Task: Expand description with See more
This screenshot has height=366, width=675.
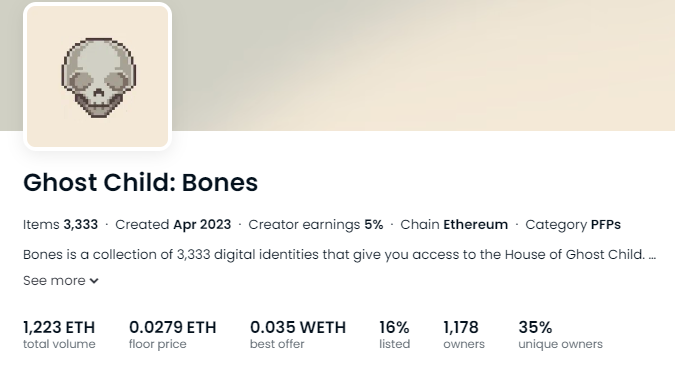Action: point(61,281)
